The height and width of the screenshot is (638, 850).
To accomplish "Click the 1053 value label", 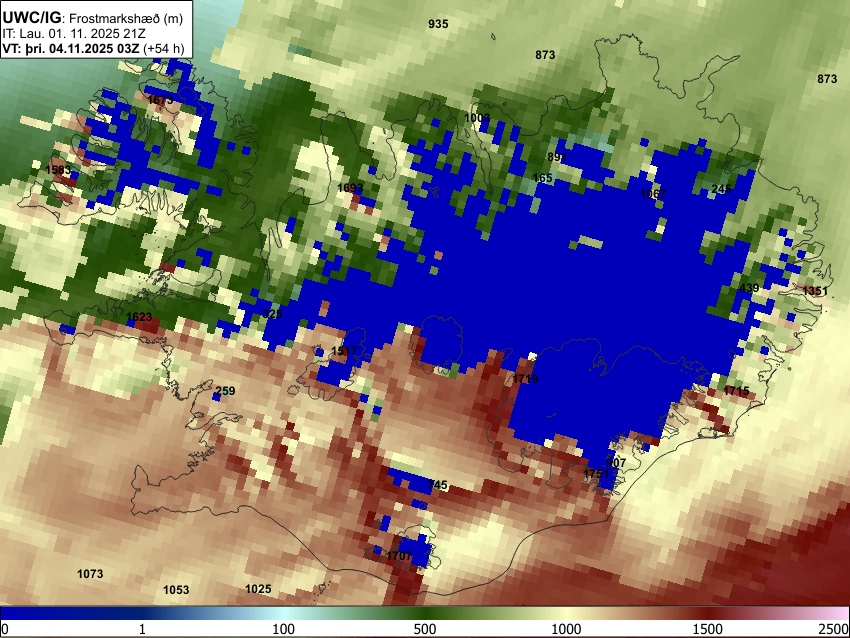I will point(176,589).
